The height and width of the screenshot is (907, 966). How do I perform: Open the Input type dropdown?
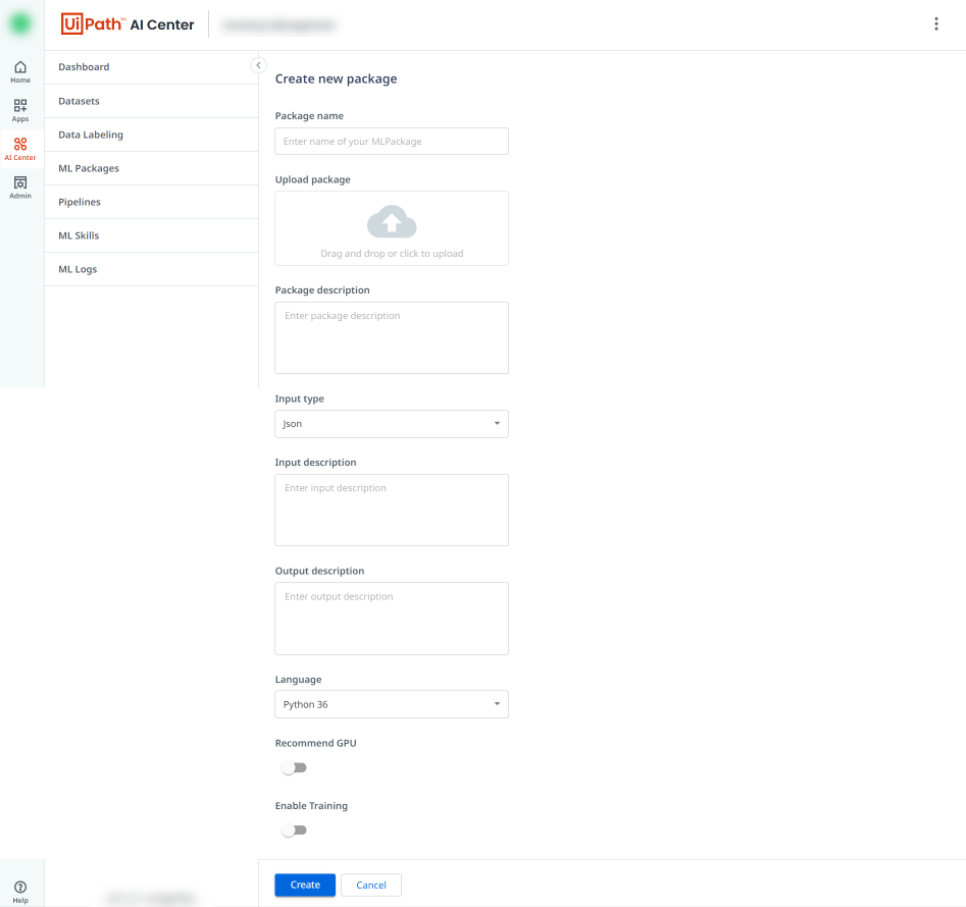tap(392, 424)
